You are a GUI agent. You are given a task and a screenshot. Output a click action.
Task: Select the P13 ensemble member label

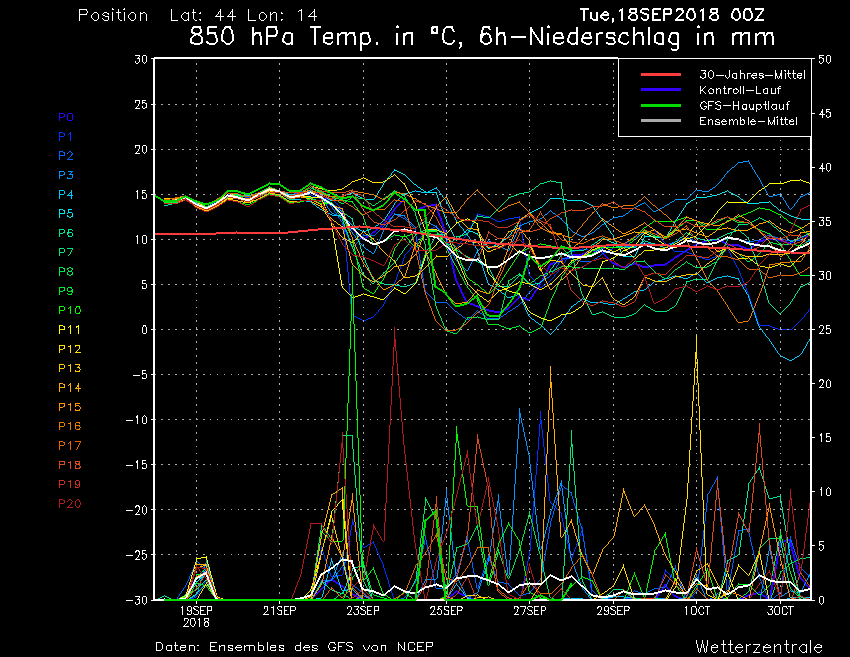pyautogui.click(x=70, y=368)
